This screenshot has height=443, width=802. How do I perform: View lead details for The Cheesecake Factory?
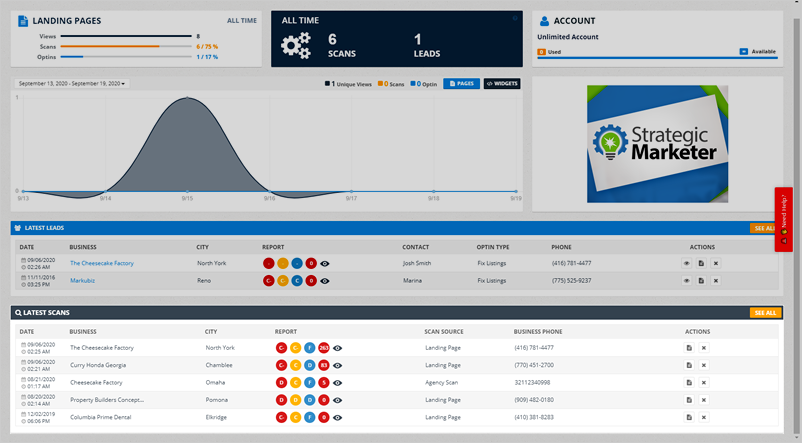pyautogui.click(x=686, y=263)
